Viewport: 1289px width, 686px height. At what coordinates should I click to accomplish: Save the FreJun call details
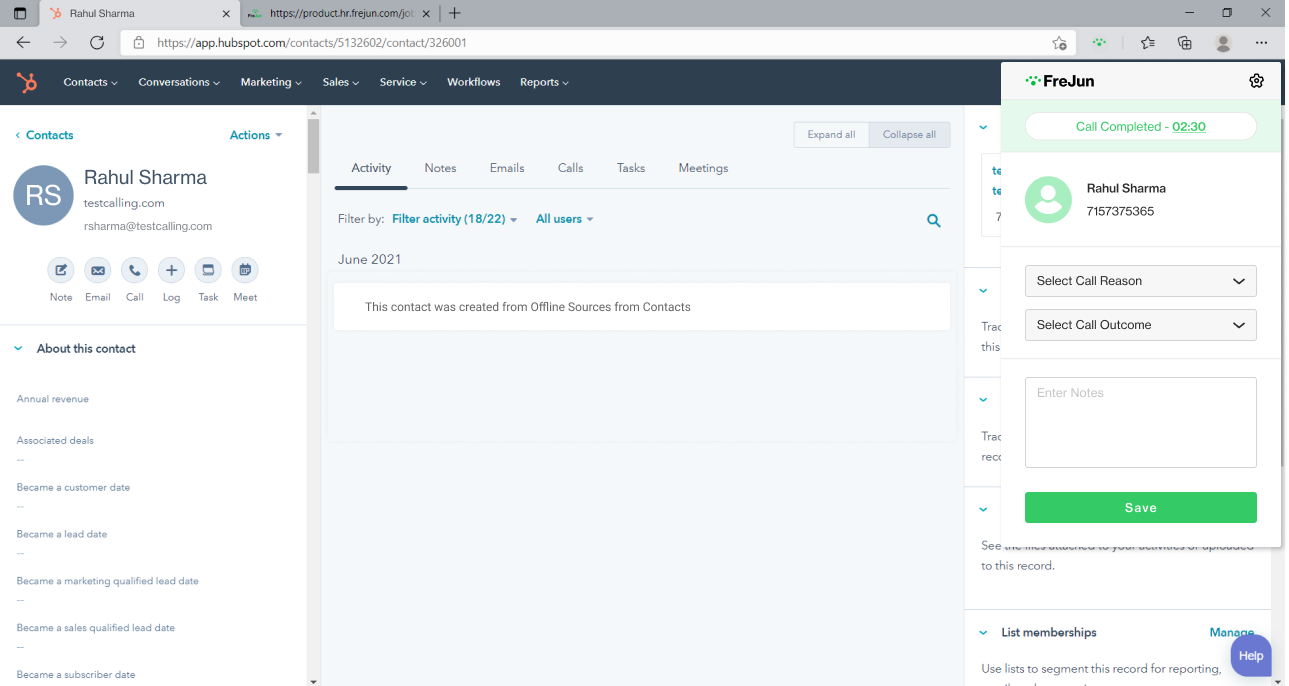[1140, 507]
